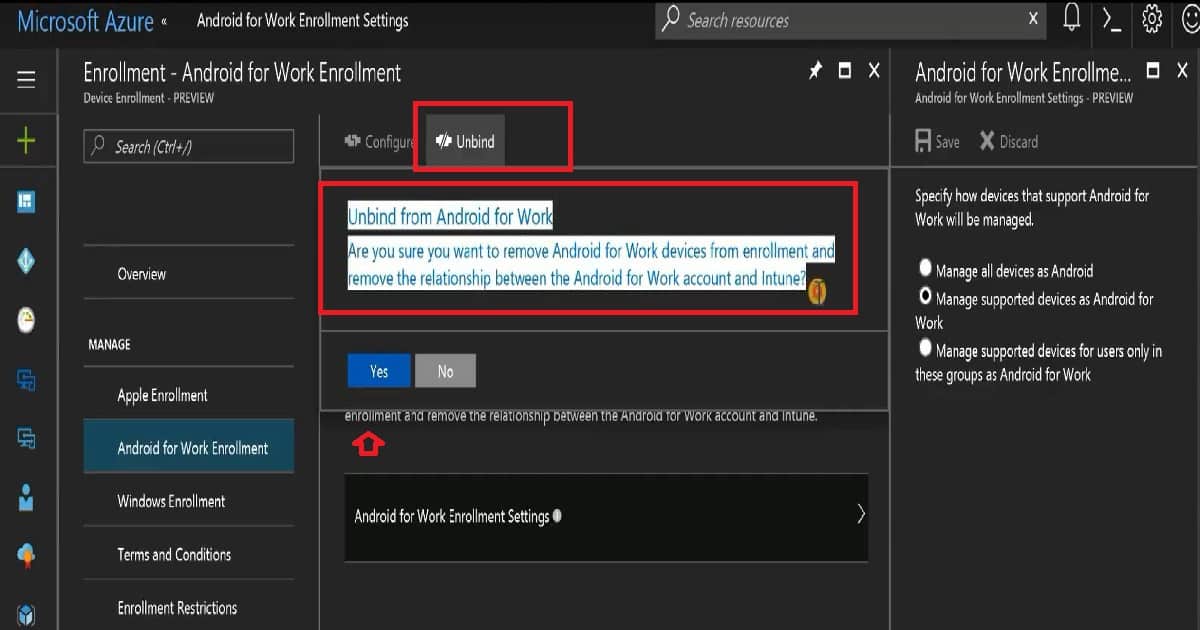Open the person icon in sidebar
1200x630 pixels.
click(26, 497)
